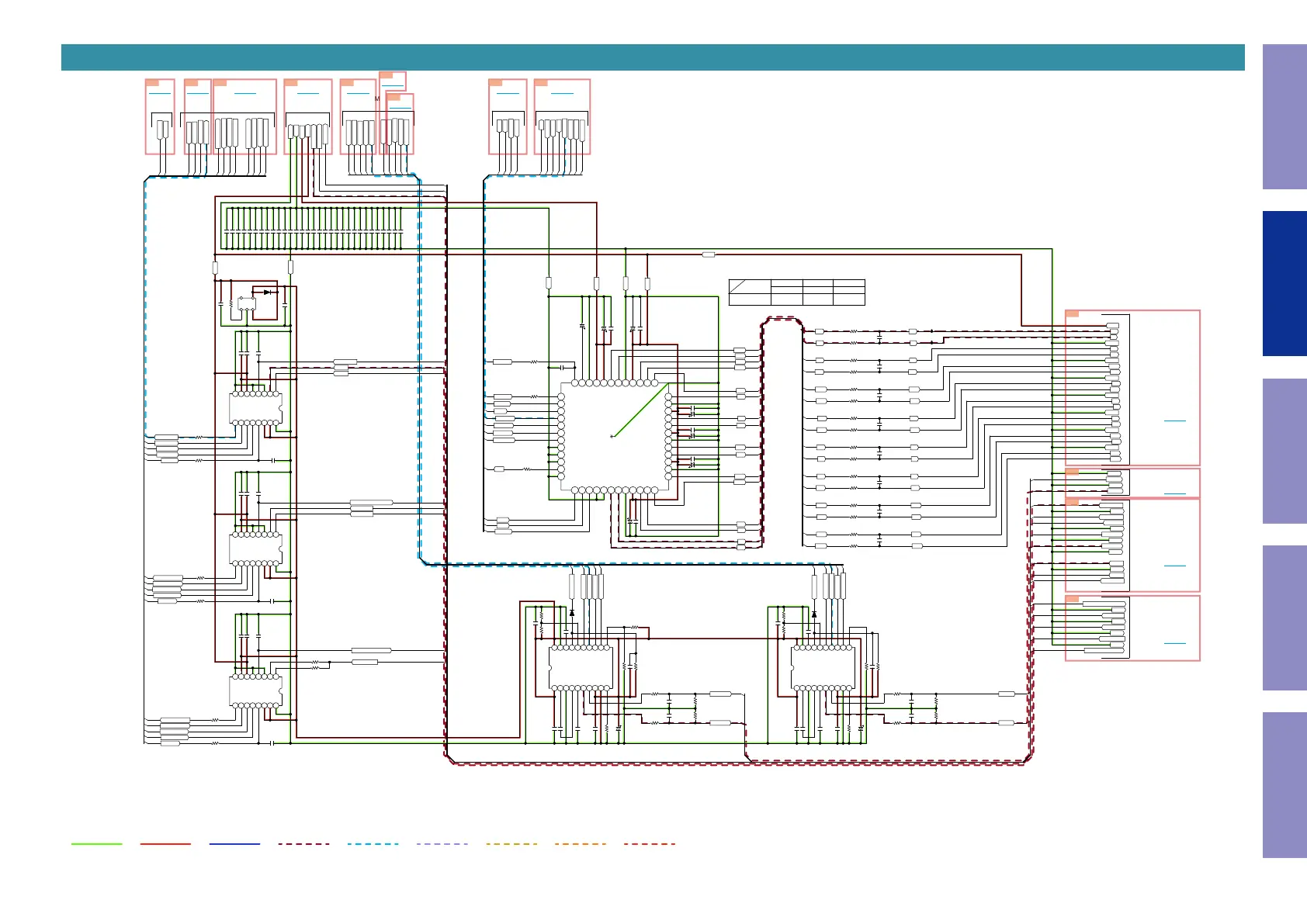Click the teal title bar across the top of the page

pyautogui.click(x=653, y=57)
